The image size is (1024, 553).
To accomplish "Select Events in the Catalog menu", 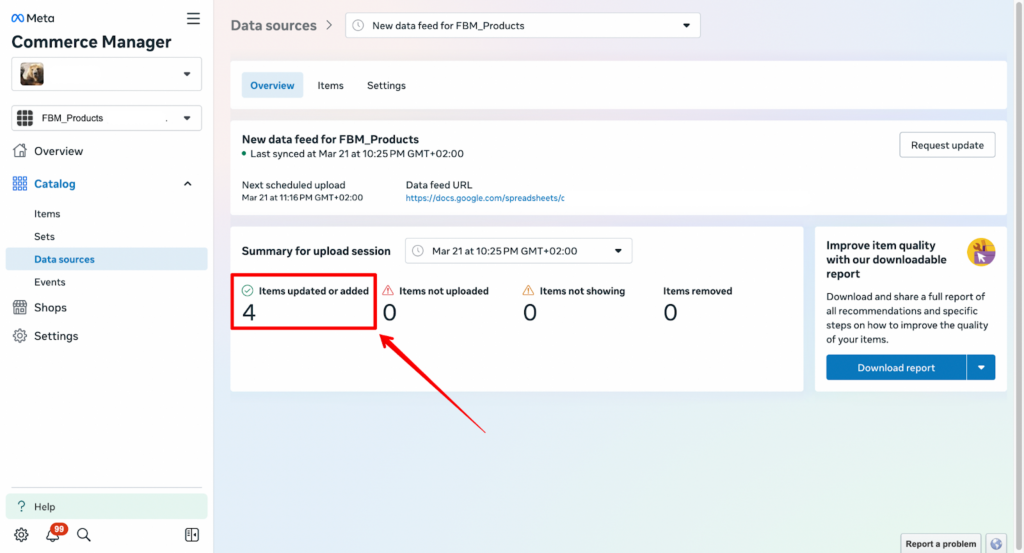I will point(50,282).
